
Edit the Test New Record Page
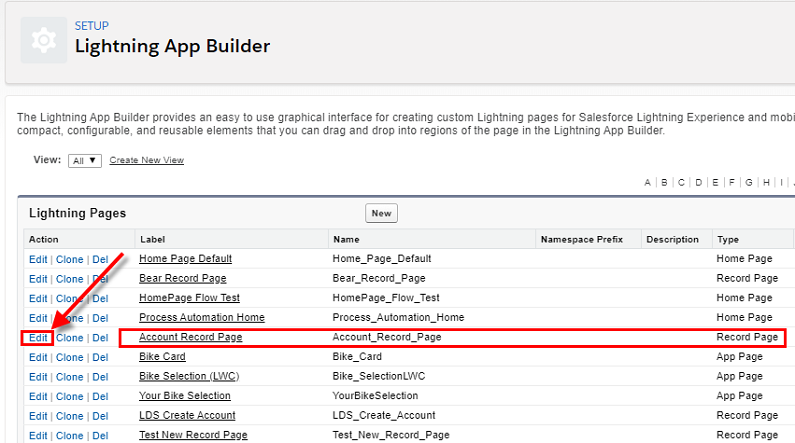point(38,436)
